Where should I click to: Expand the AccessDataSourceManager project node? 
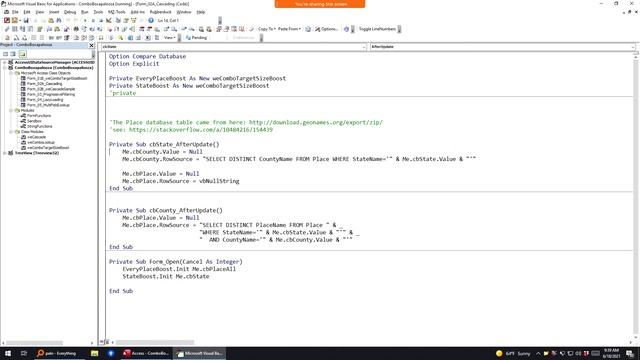[x=5, y=62]
